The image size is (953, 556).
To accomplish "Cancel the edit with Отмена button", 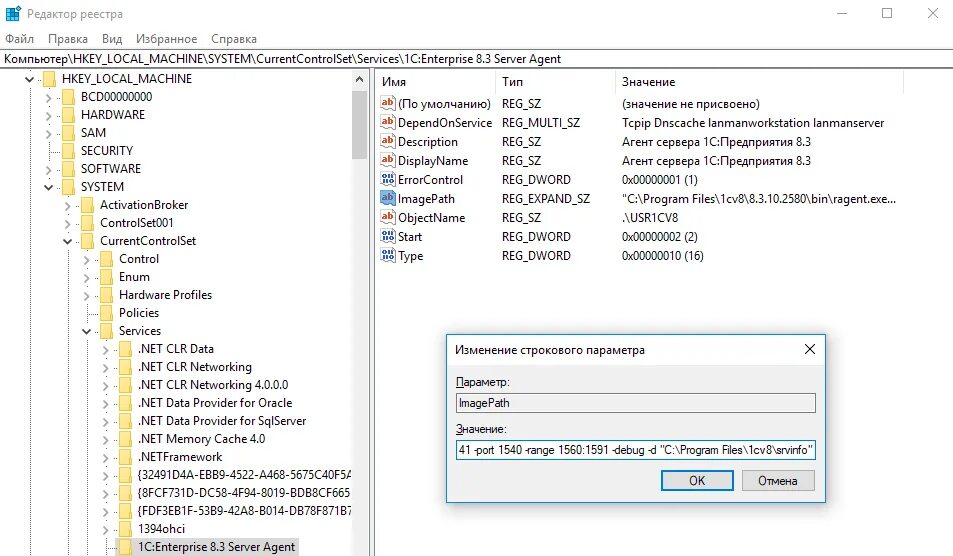I will tap(777, 481).
